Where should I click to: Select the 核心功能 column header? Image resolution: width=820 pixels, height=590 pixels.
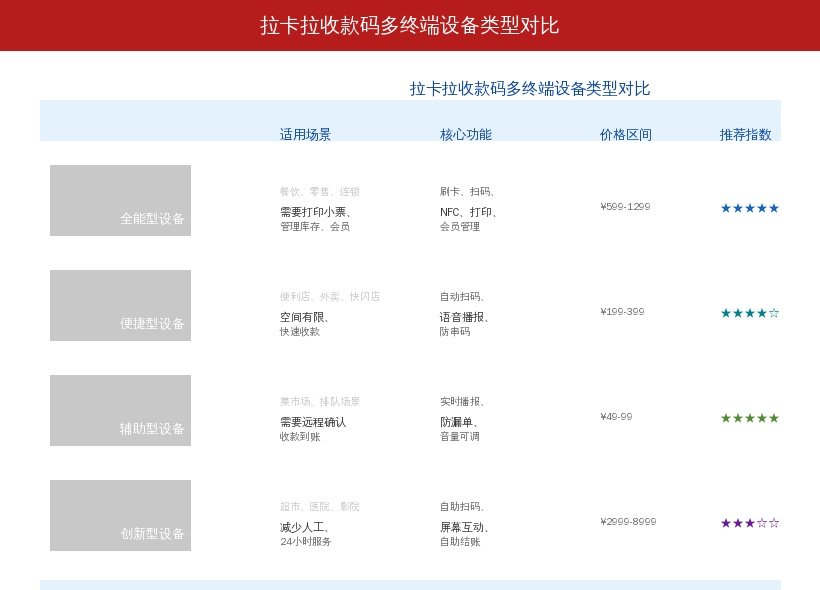(x=465, y=134)
